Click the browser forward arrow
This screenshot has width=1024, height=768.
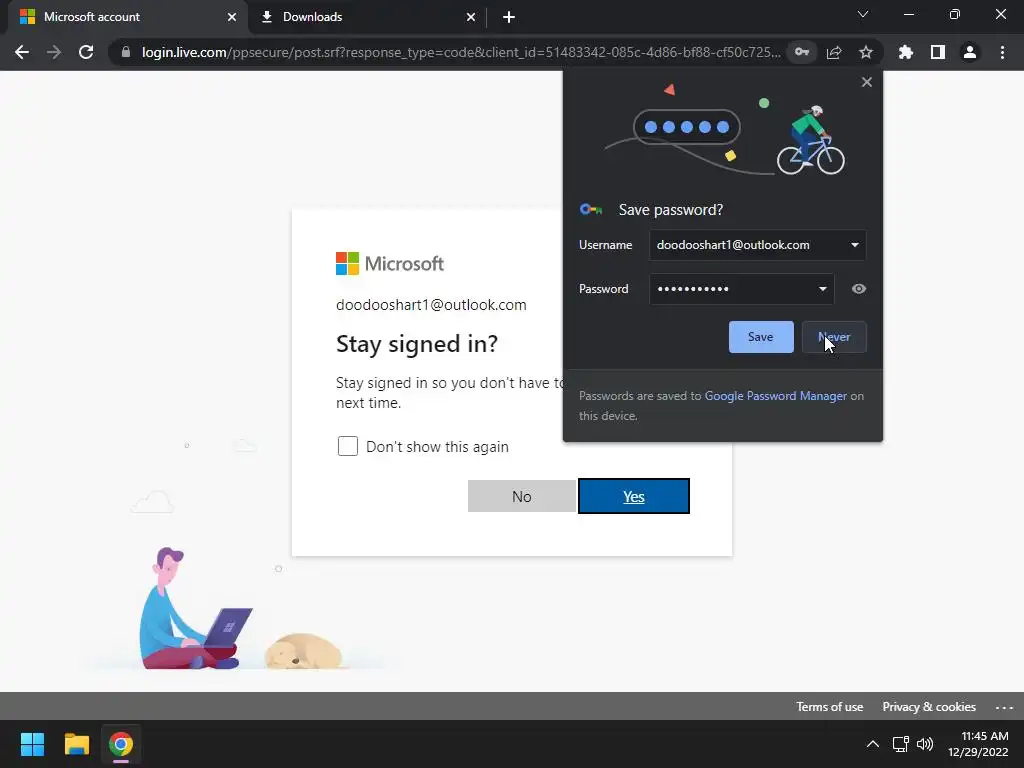(x=54, y=52)
